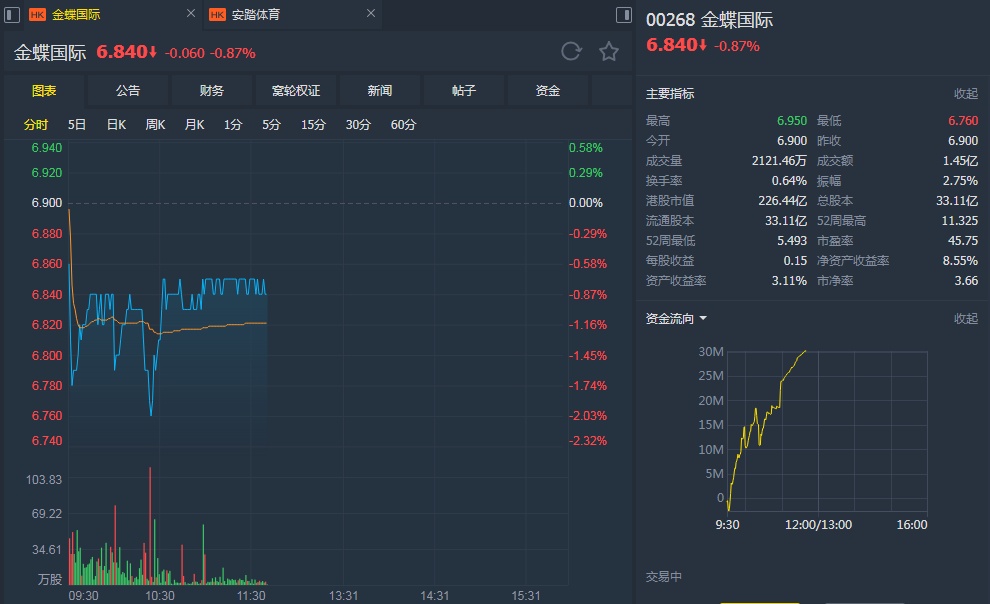Open the 图表 tab

44,90
